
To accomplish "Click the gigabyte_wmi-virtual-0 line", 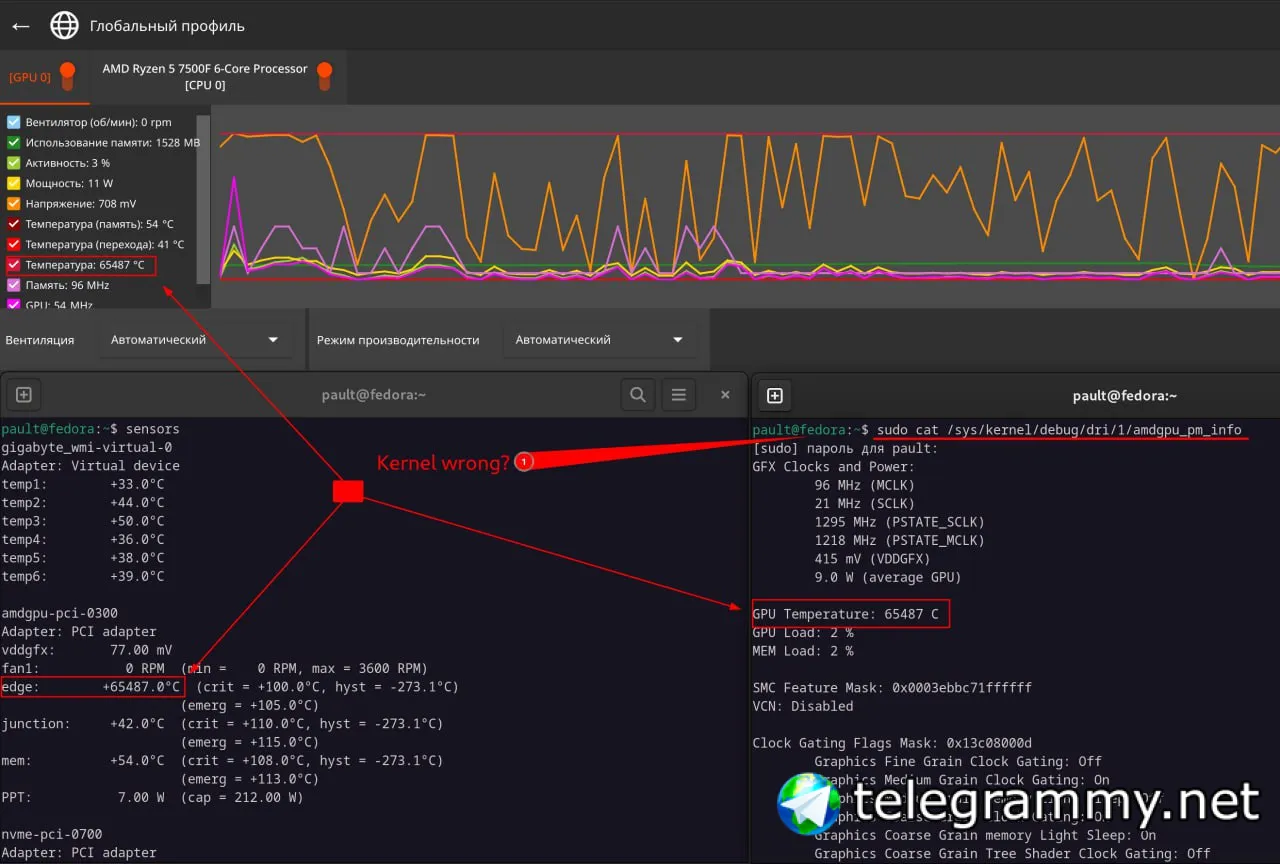I will coord(87,447).
